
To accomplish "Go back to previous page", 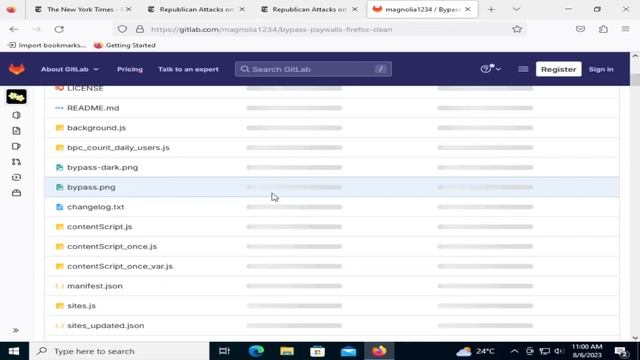I will tap(14, 29).
